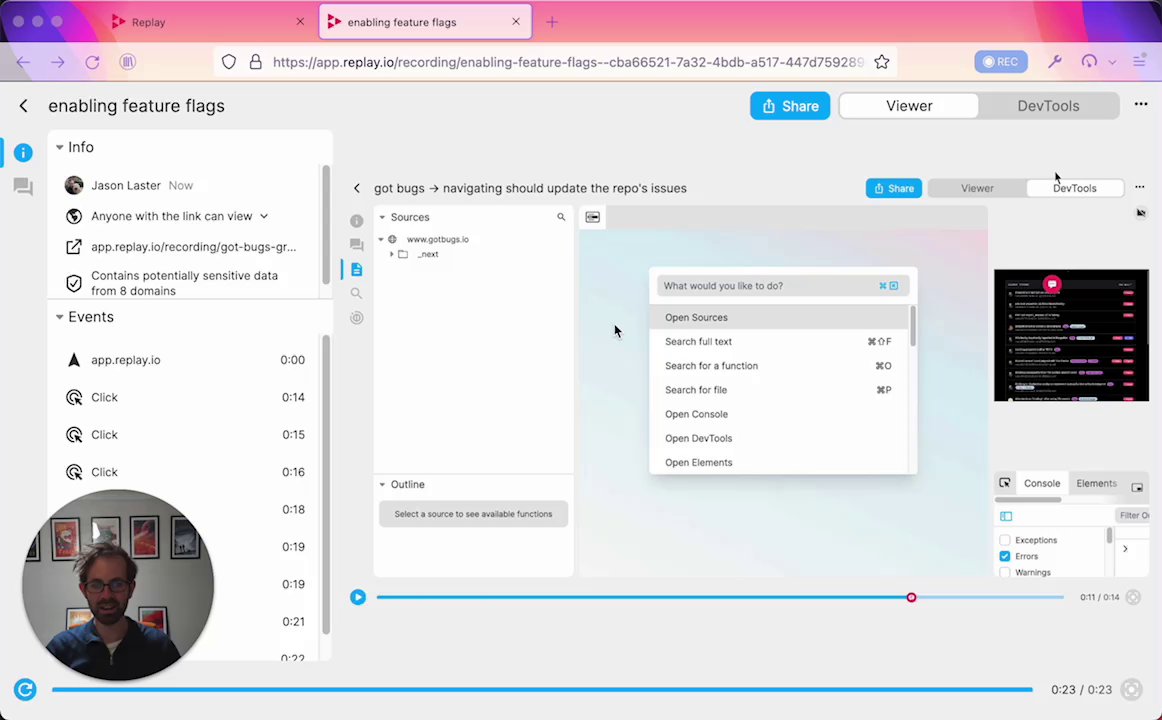Expand the _next folder
The height and width of the screenshot is (720, 1162).
(392, 254)
